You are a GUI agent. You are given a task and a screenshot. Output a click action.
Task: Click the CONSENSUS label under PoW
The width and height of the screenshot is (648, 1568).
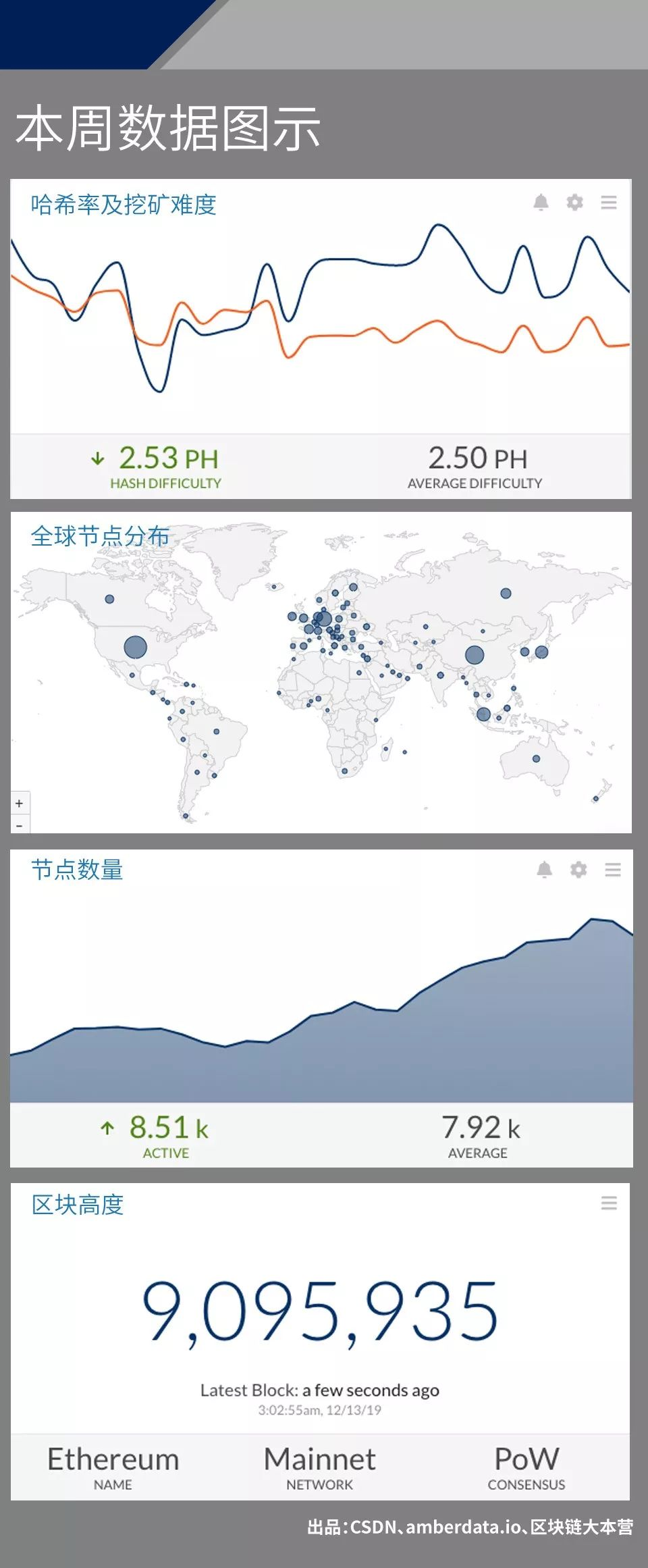(526, 1485)
